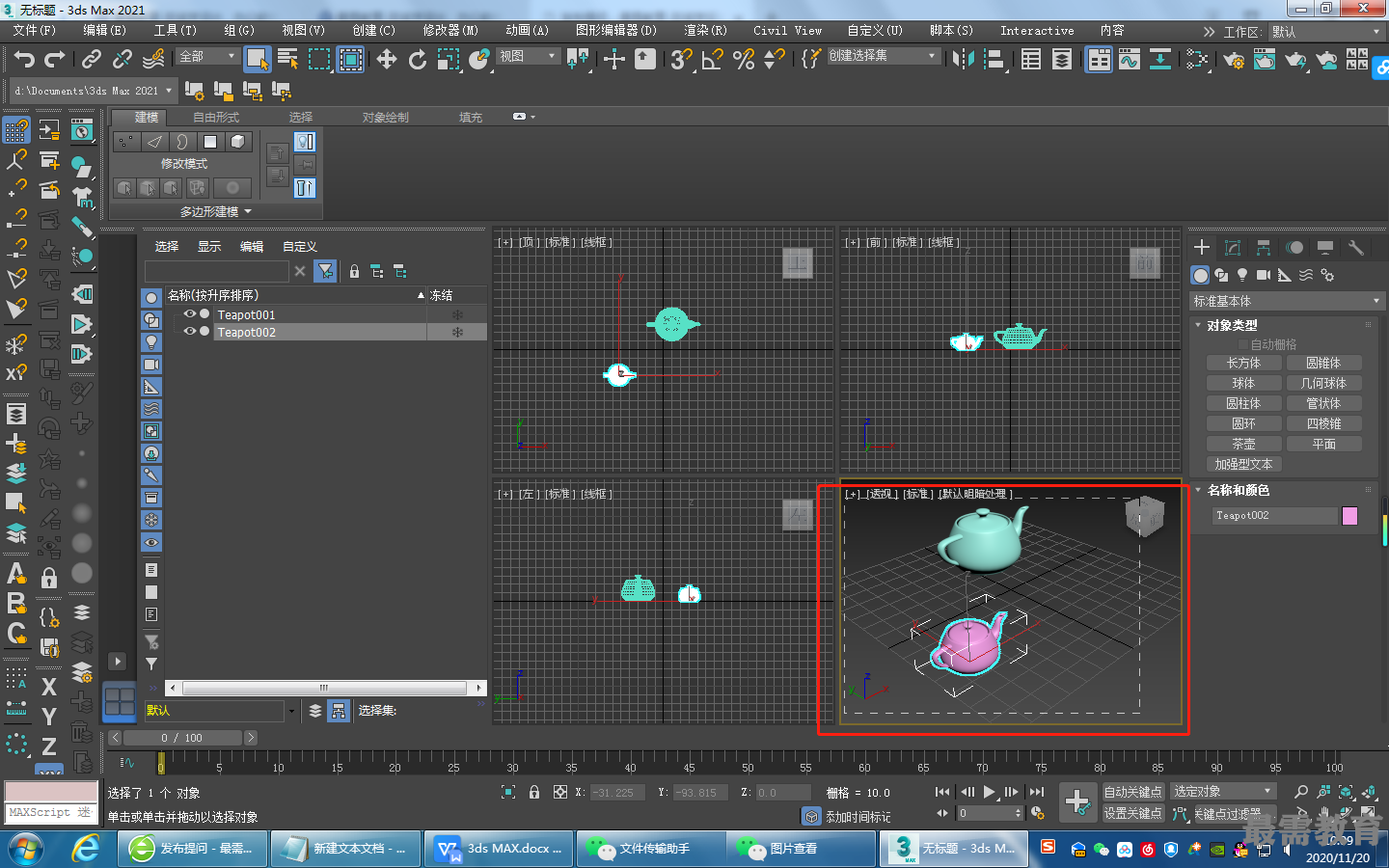Click the Mirror tool icon
Viewport: 1389px width, 868px height.
[963, 59]
